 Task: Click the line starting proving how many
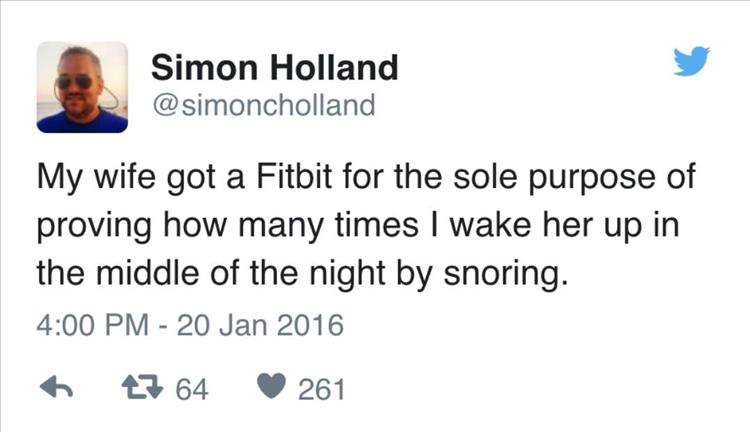click(x=358, y=226)
